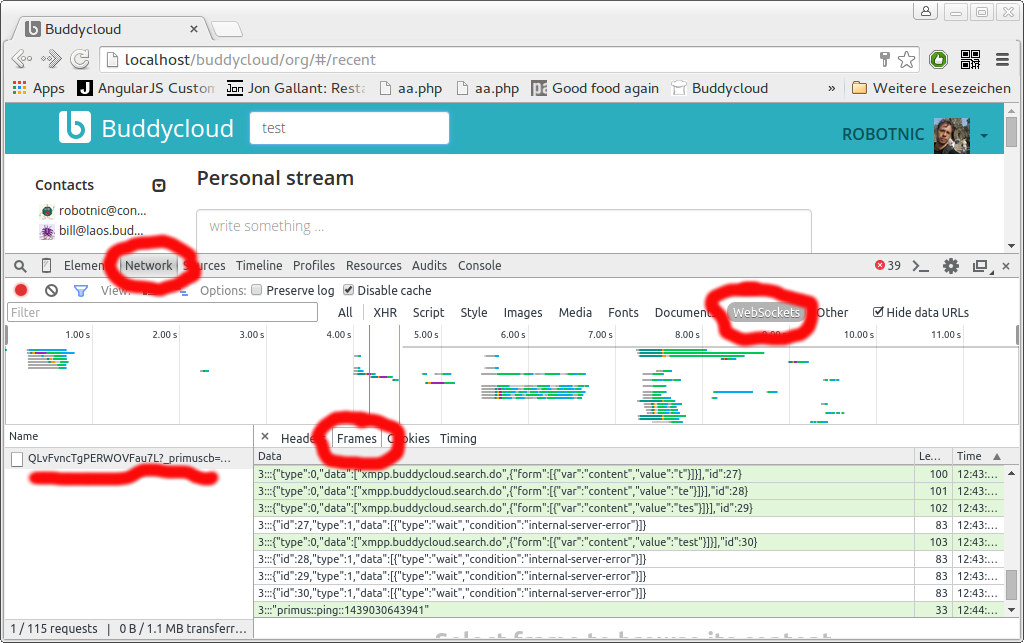Open the ROBOTNIC user menu arrow
Screen dimensions: 1024x643
click(x=984, y=136)
